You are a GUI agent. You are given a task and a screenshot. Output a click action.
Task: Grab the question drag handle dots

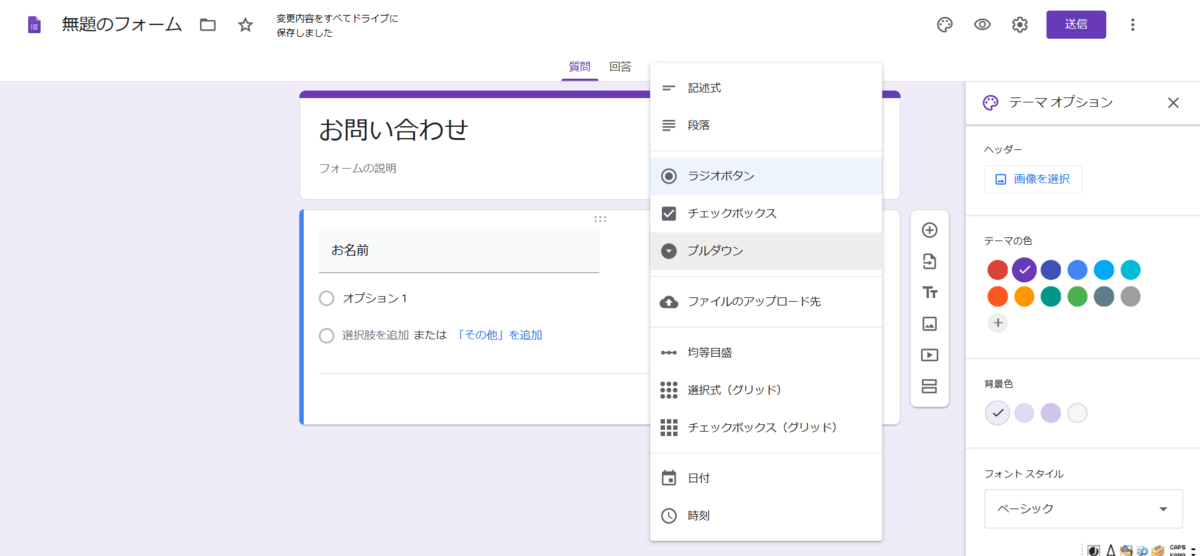600,219
